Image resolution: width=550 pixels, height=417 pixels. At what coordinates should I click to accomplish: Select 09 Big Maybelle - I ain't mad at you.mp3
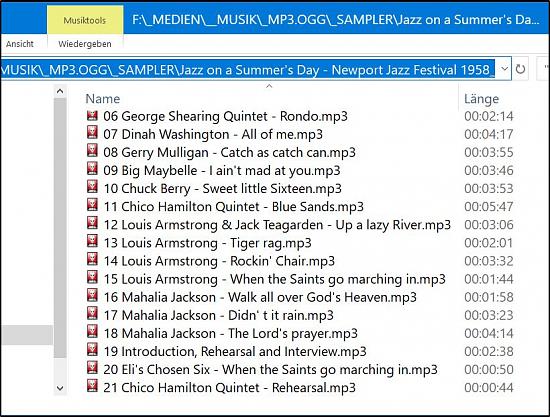click(222, 171)
